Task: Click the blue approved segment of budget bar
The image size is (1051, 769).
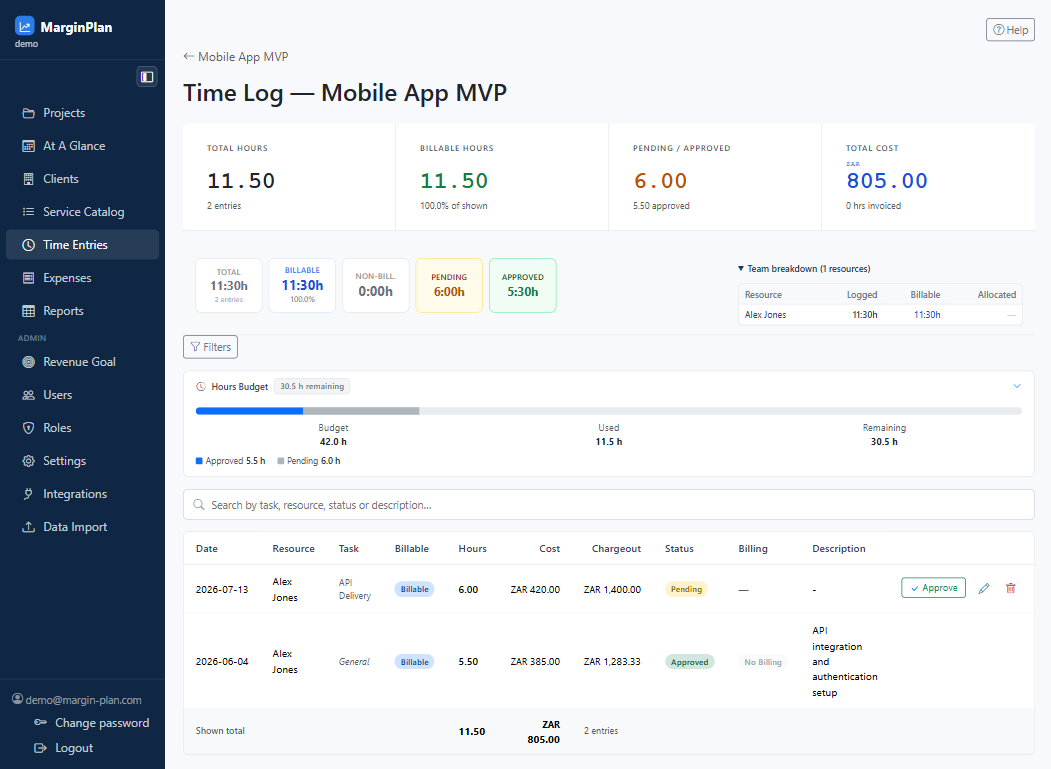Action: pos(249,411)
